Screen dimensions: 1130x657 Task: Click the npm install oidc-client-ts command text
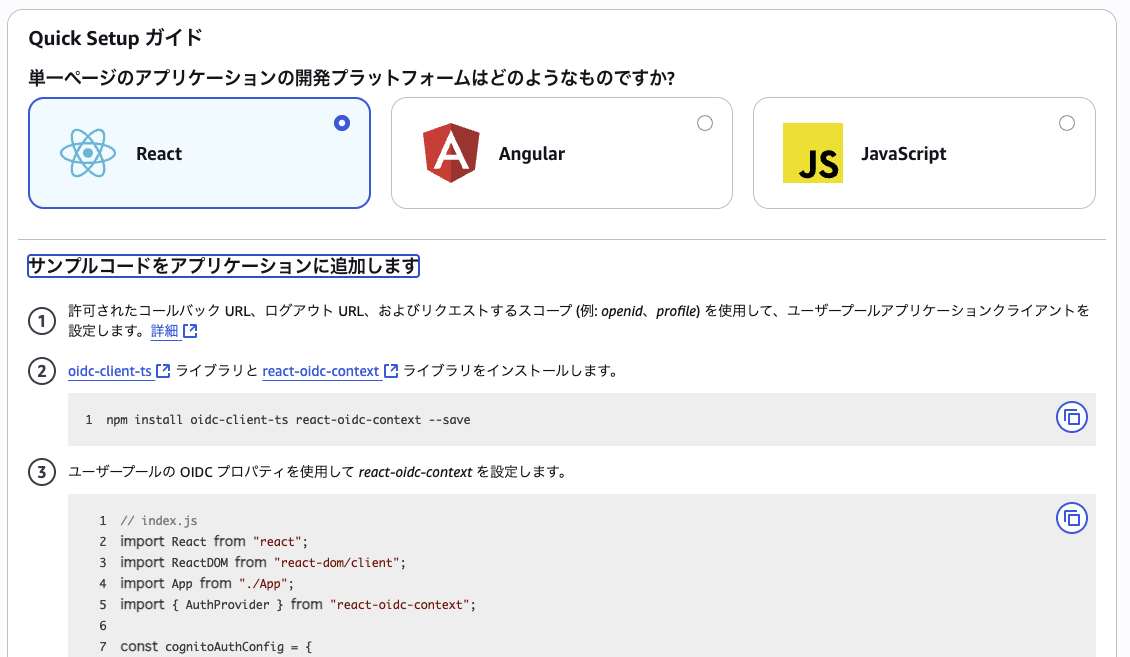(x=288, y=419)
